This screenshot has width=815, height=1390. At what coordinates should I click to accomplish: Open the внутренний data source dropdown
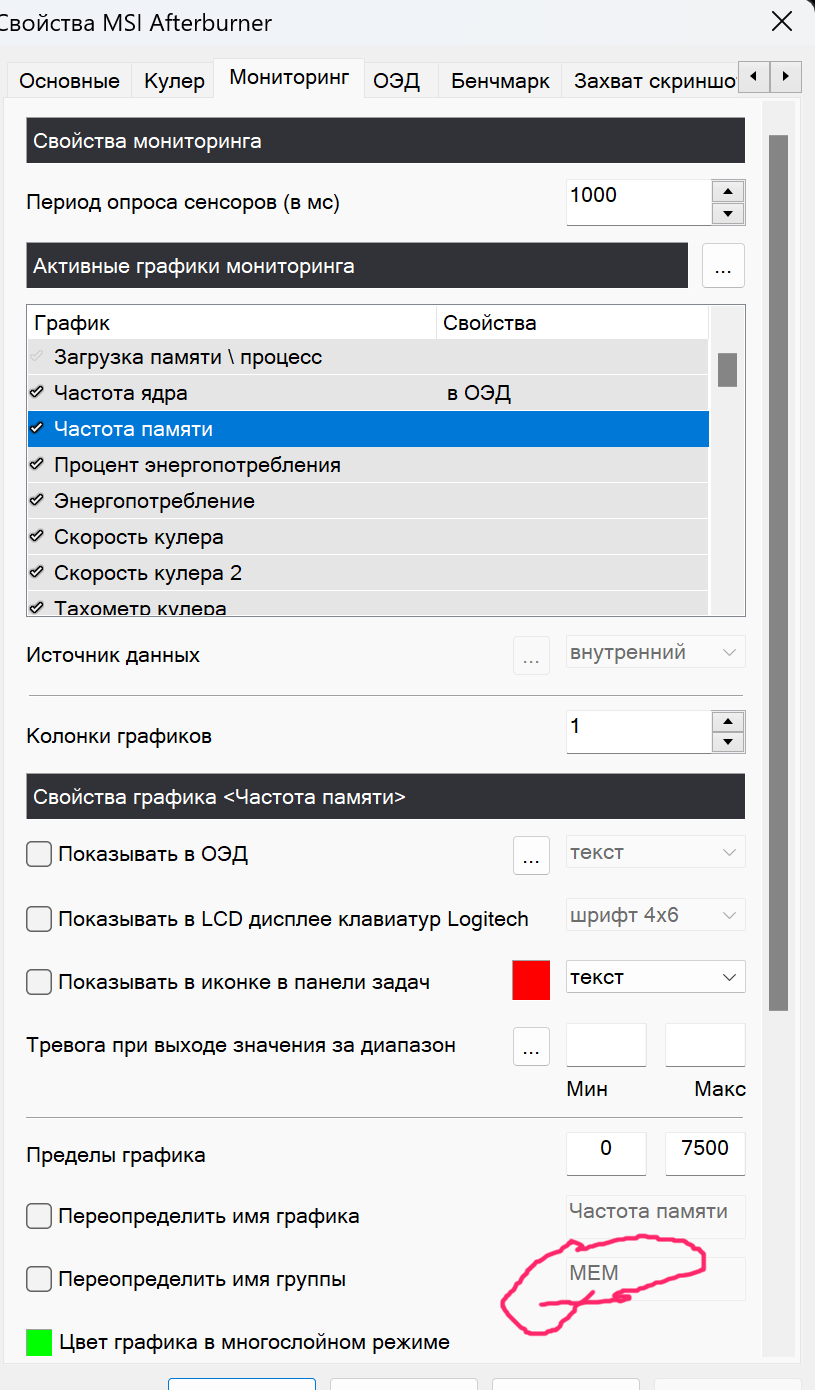pos(656,653)
